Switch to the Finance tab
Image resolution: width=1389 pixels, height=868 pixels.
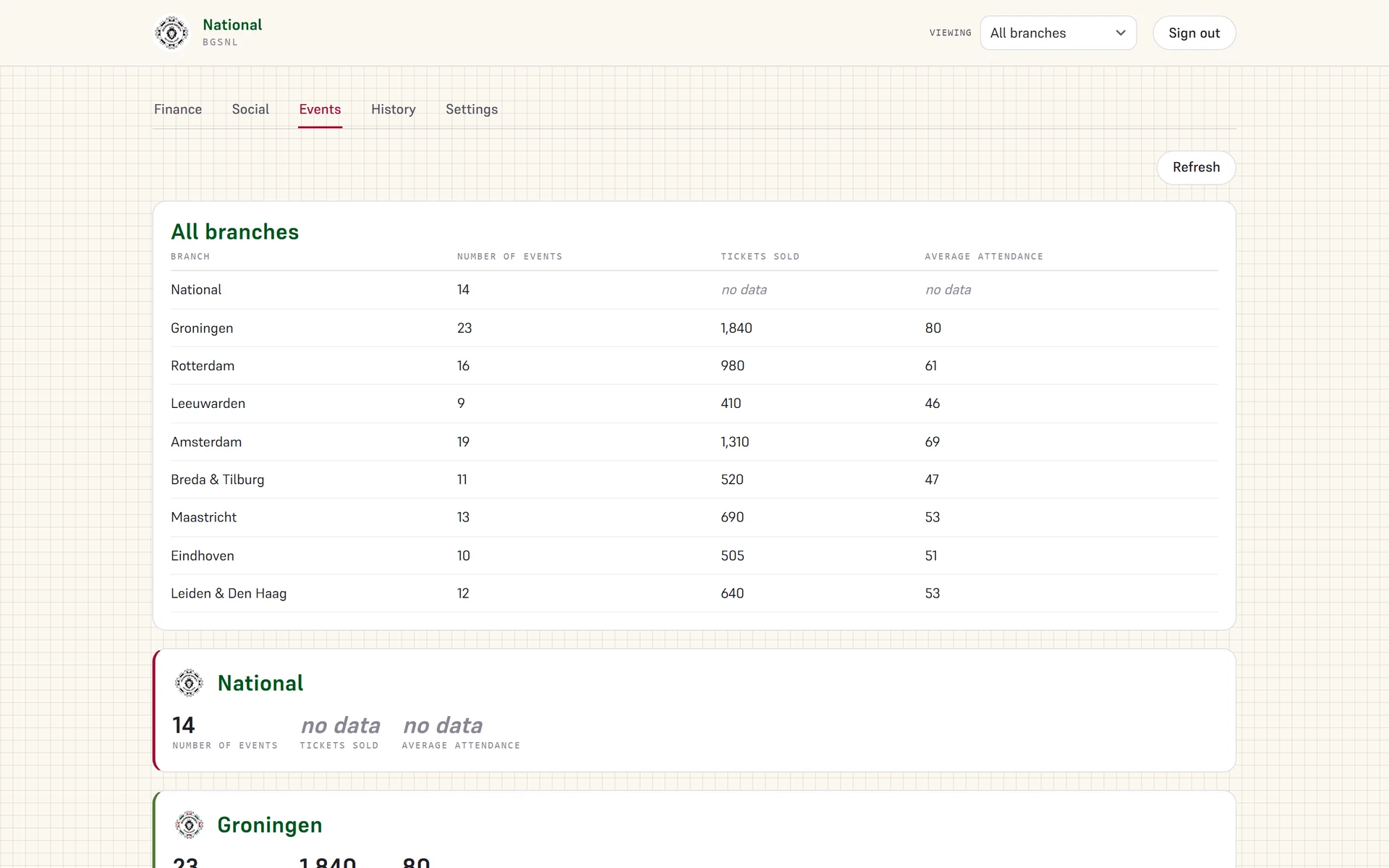[x=178, y=109]
